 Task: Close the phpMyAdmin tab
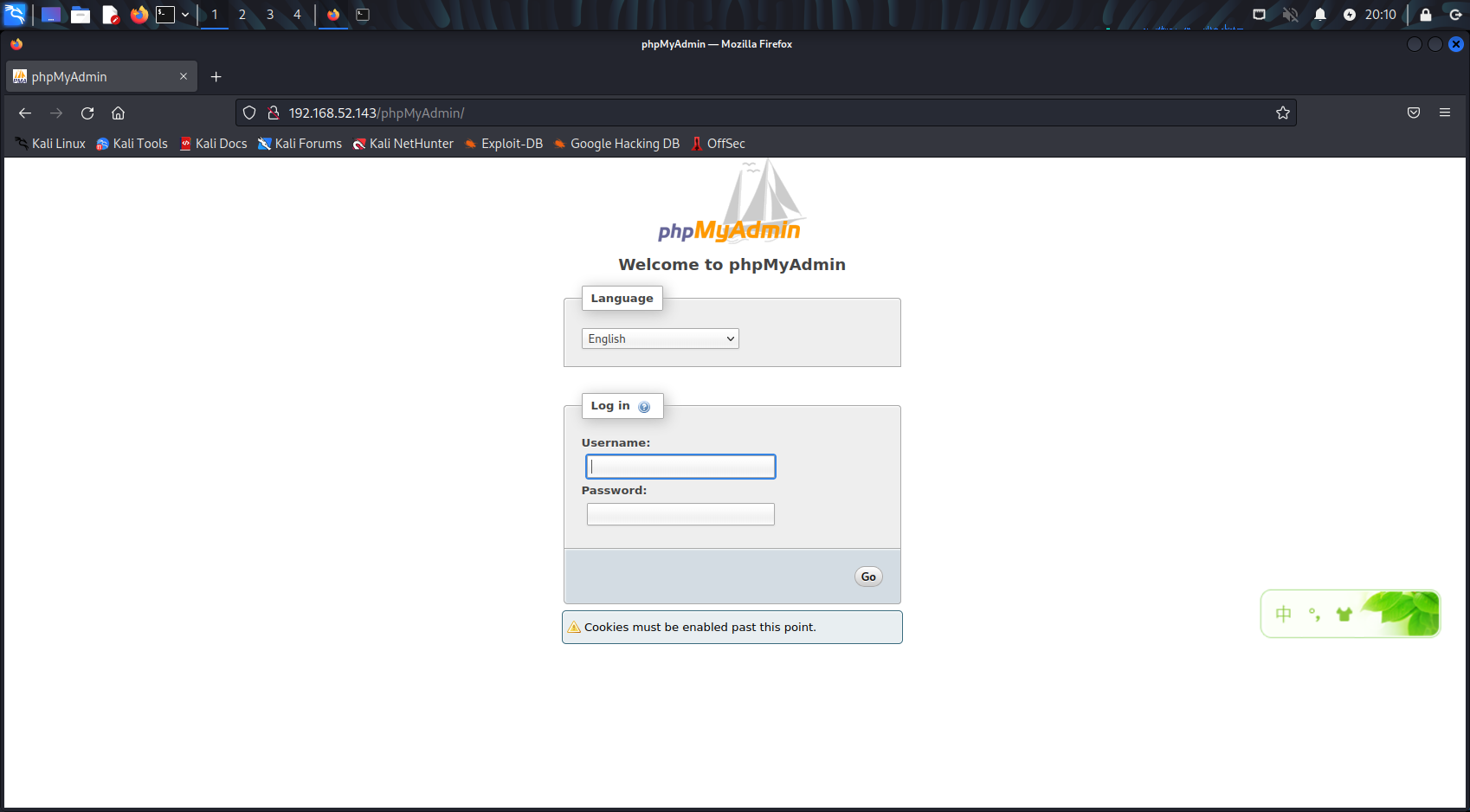tap(184, 77)
